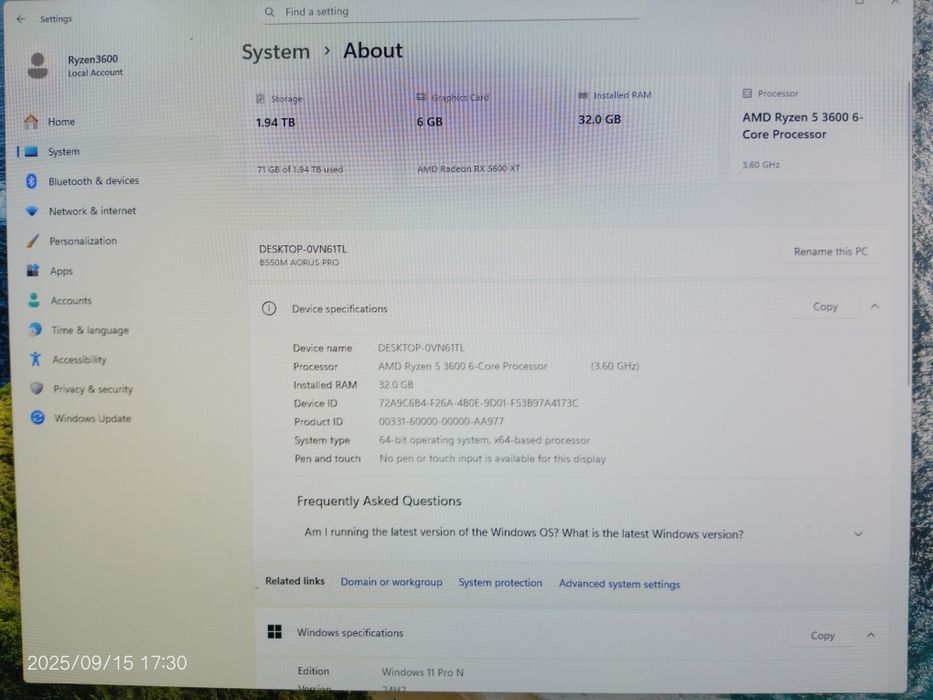Click the Graphics Card icon
933x700 pixels.
coord(421,97)
